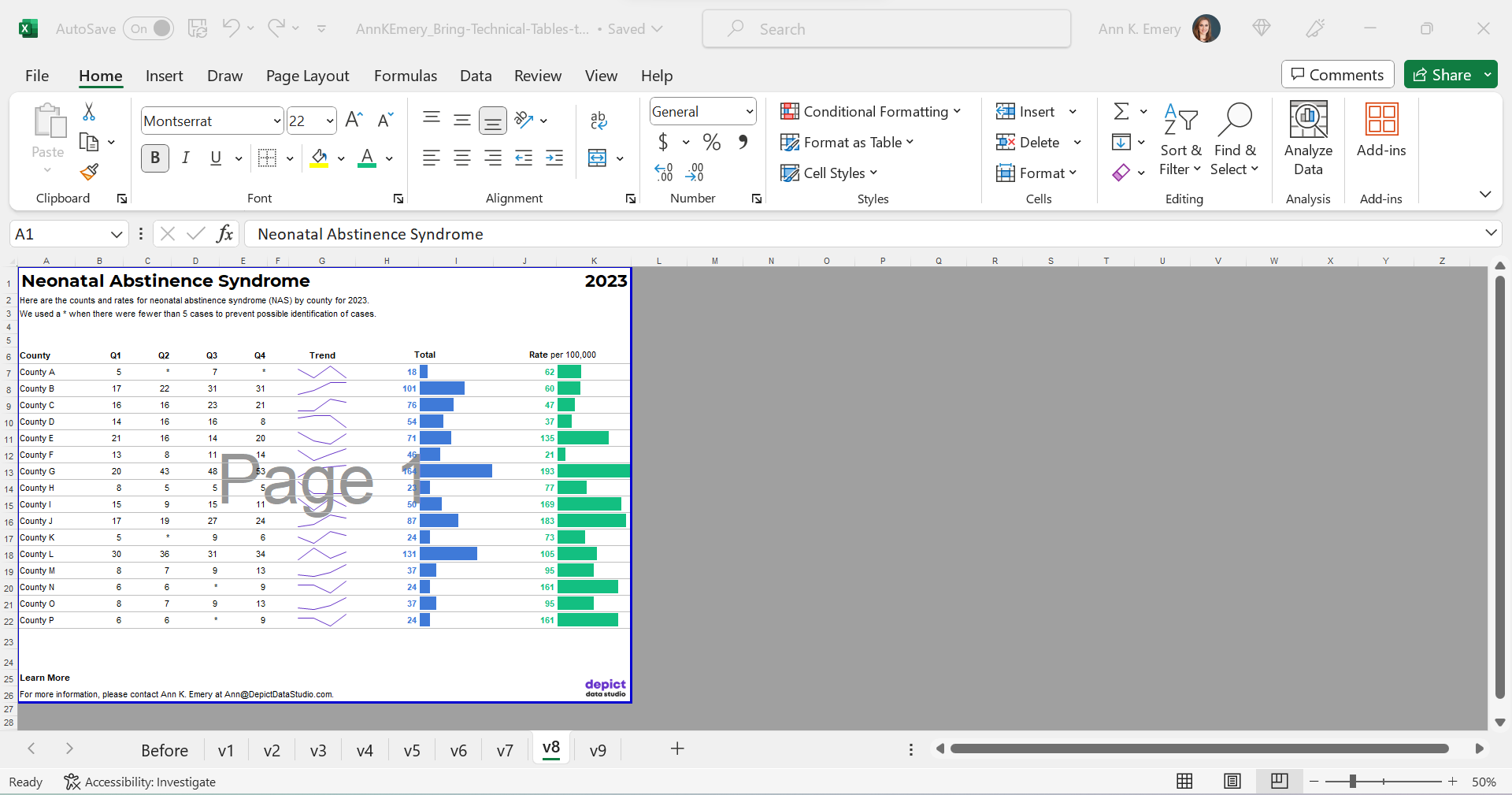Open the Montserrat font name dropdown
The width and height of the screenshot is (1512, 795).
coord(277,121)
